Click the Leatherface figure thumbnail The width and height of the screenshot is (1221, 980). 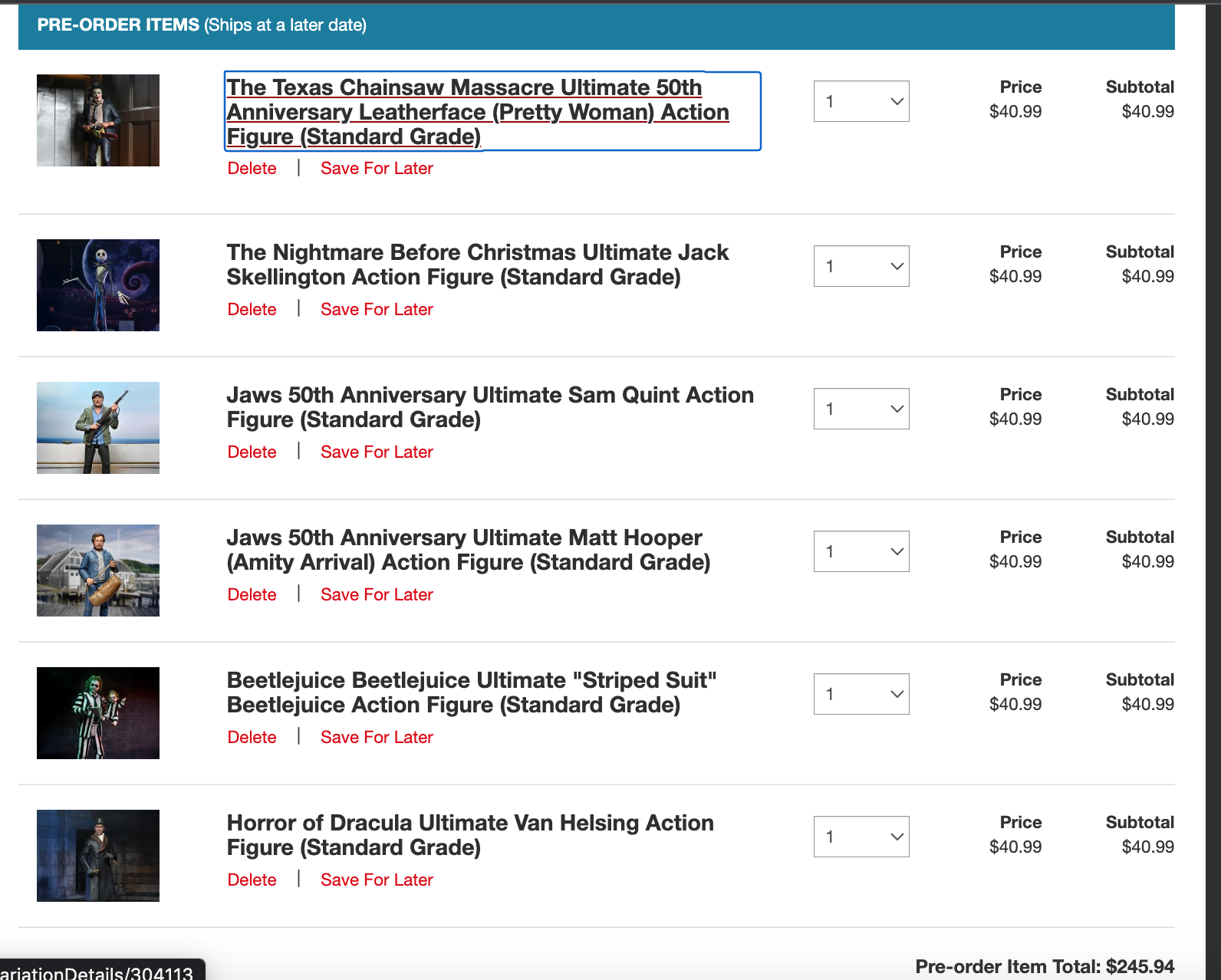pos(98,120)
